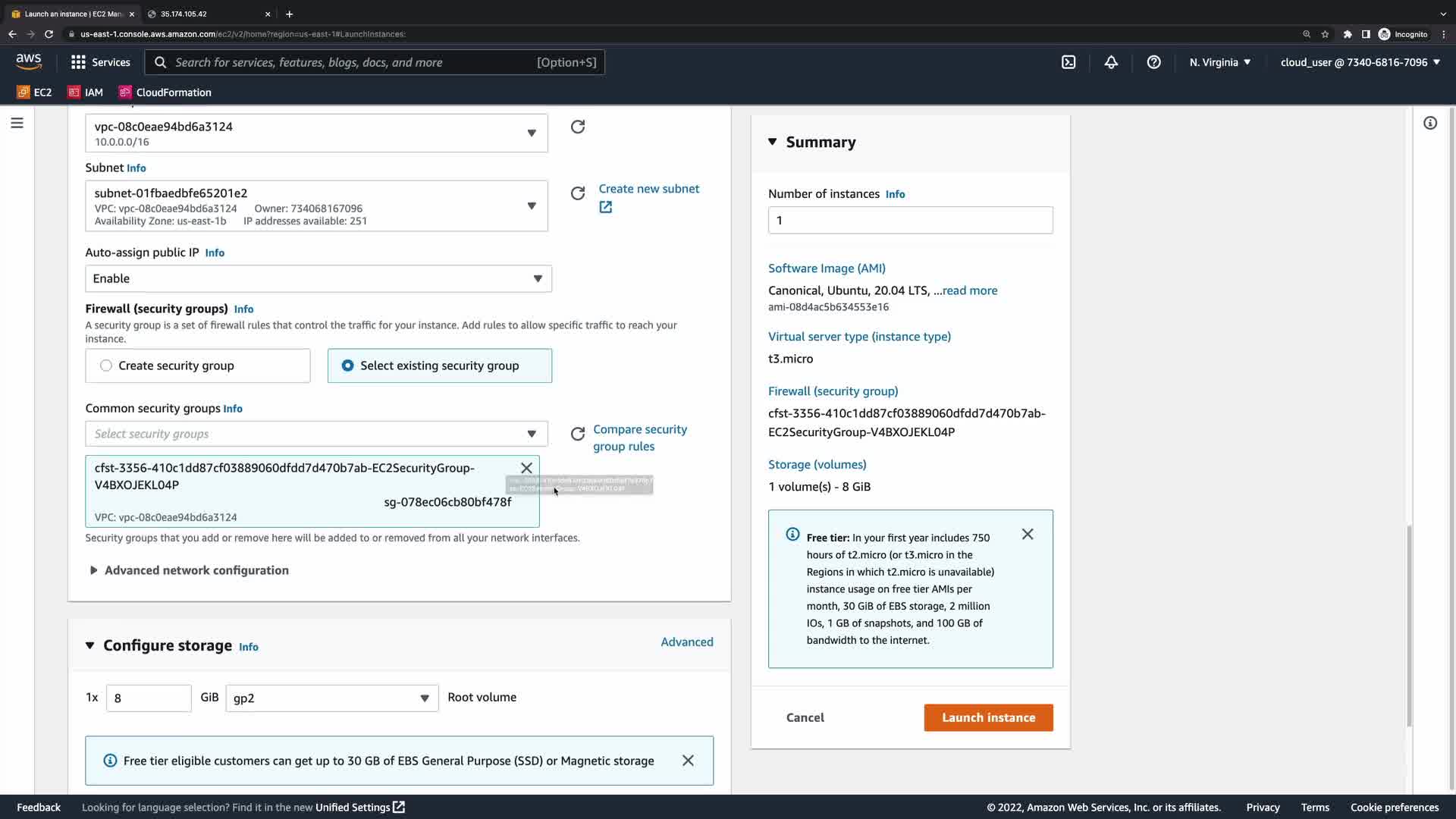The height and width of the screenshot is (819, 1456).
Task: Dismiss the Free tier summary notice
Action: 1028,535
